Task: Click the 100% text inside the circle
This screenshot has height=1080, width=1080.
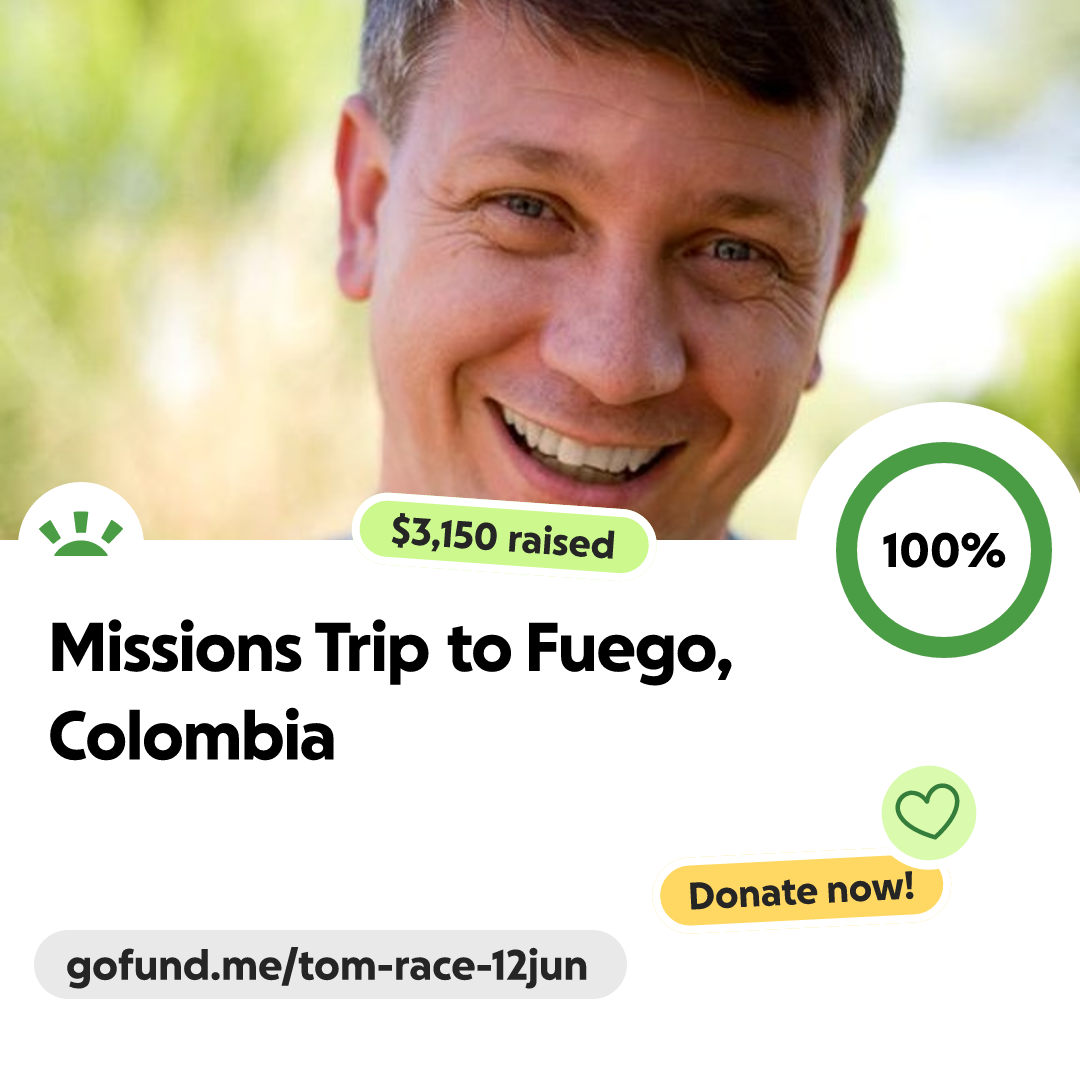Action: tap(944, 550)
